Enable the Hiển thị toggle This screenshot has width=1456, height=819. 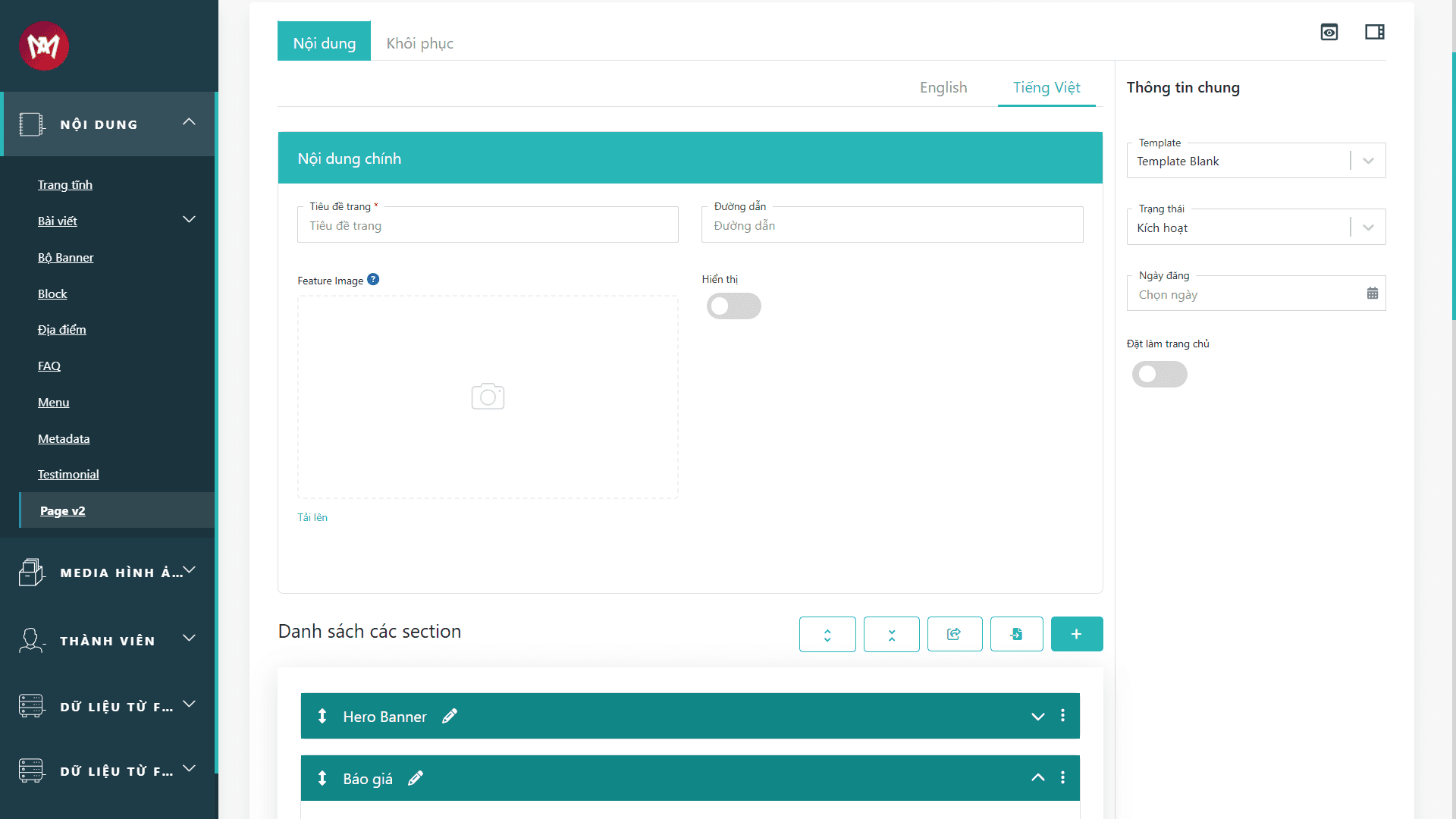[x=734, y=306]
